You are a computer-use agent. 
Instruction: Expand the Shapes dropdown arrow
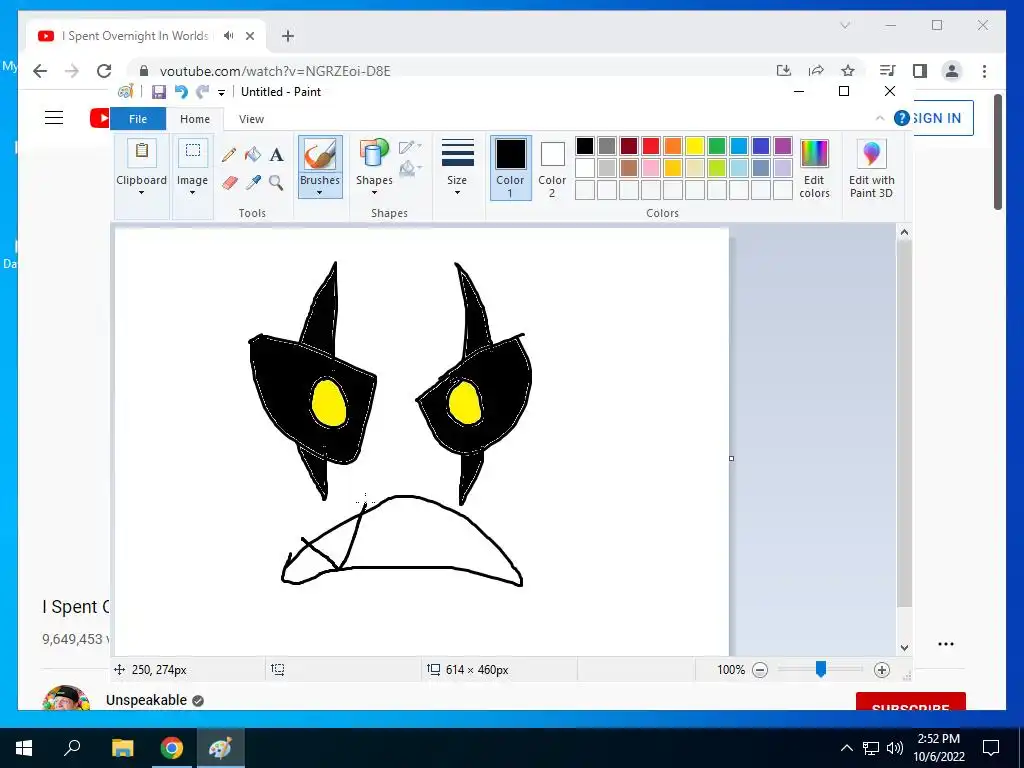tap(374, 193)
